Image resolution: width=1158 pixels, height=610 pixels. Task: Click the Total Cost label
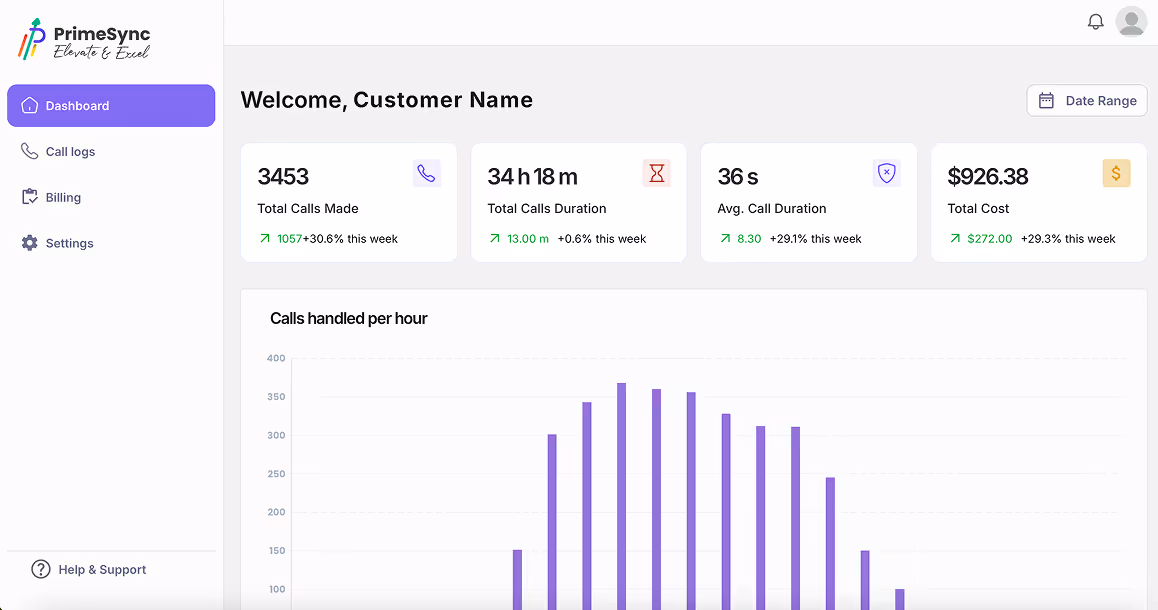(978, 209)
